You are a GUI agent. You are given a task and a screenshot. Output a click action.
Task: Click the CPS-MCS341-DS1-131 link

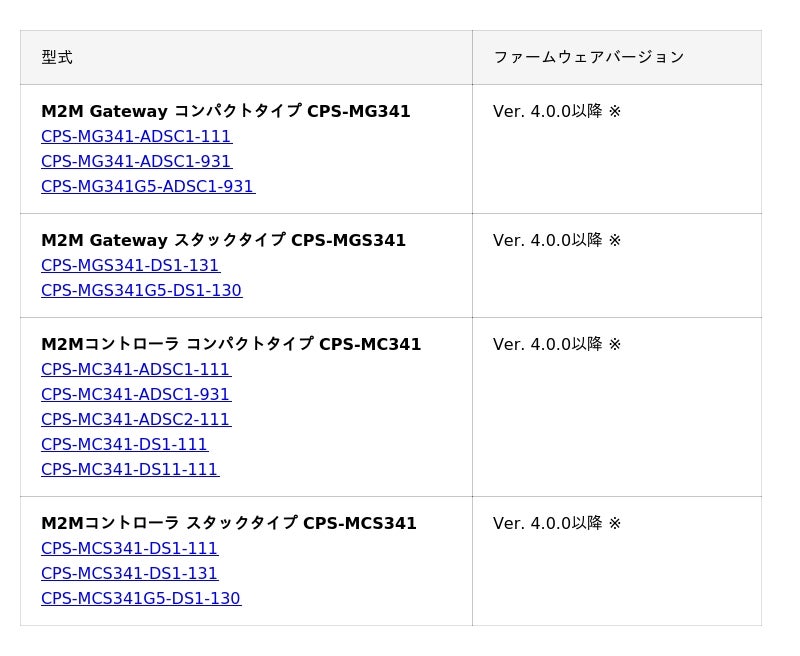(130, 574)
